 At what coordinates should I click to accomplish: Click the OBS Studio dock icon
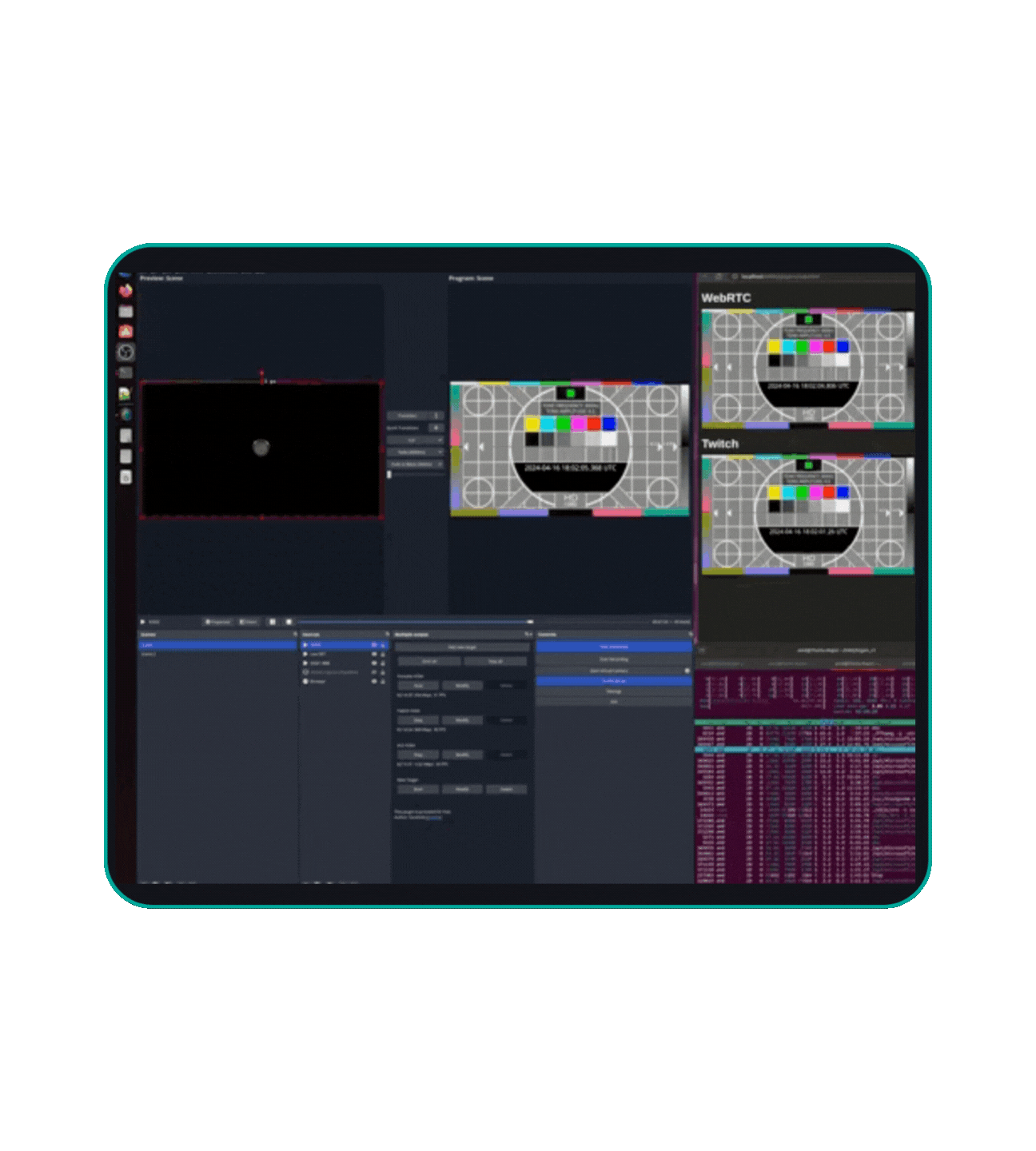(126, 352)
